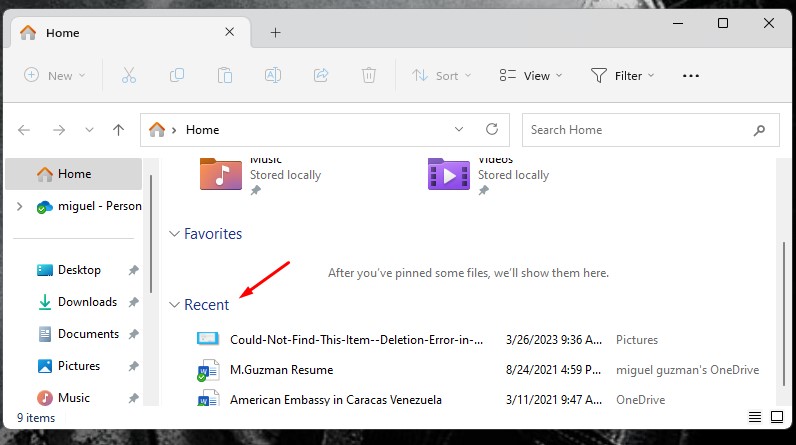Viewport: 796px width, 445px height.
Task: Go back with the left arrow
Action: pyautogui.click(x=24, y=130)
